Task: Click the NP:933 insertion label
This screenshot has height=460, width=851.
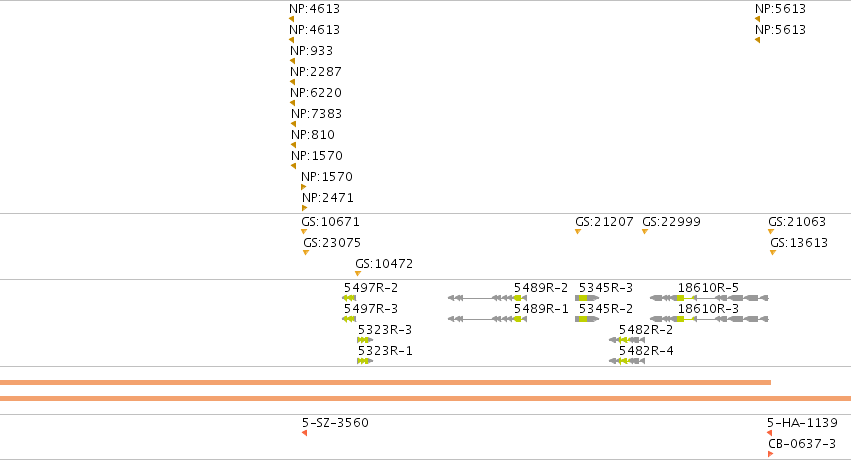Action: point(312,50)
